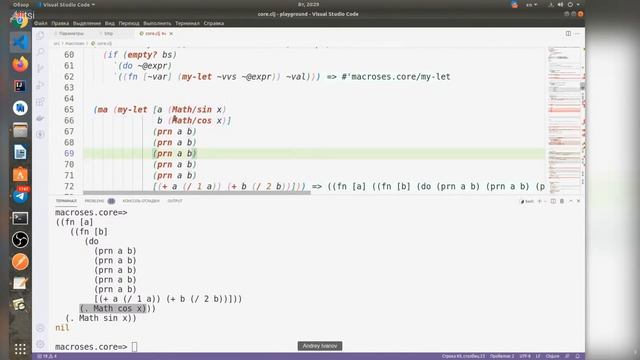Open the Вид menu
The image size is (640, 360).
click(x=109, y=23)
